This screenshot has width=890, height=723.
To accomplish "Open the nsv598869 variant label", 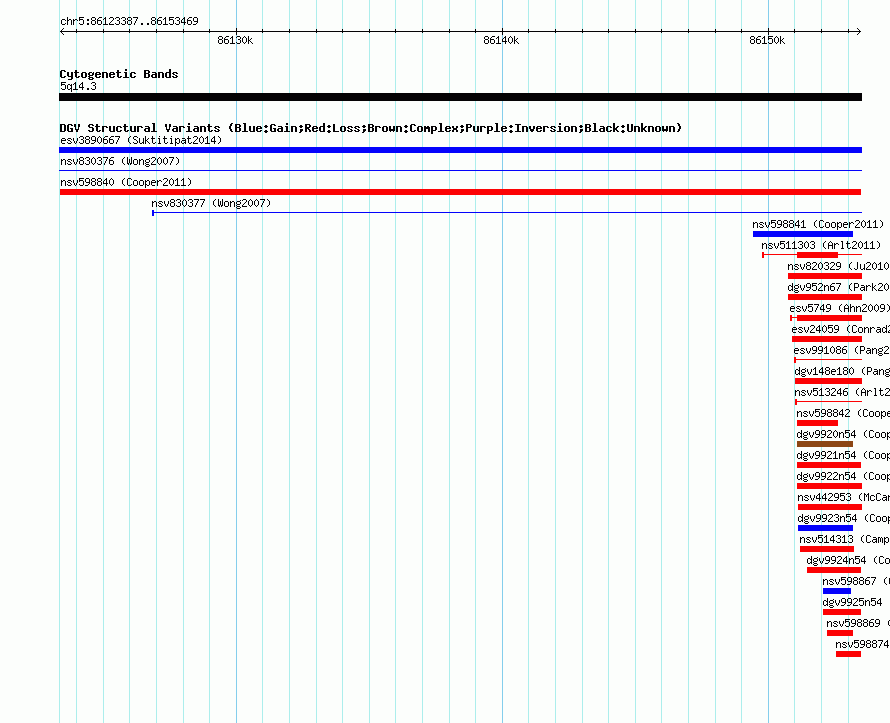I will 858,623.
